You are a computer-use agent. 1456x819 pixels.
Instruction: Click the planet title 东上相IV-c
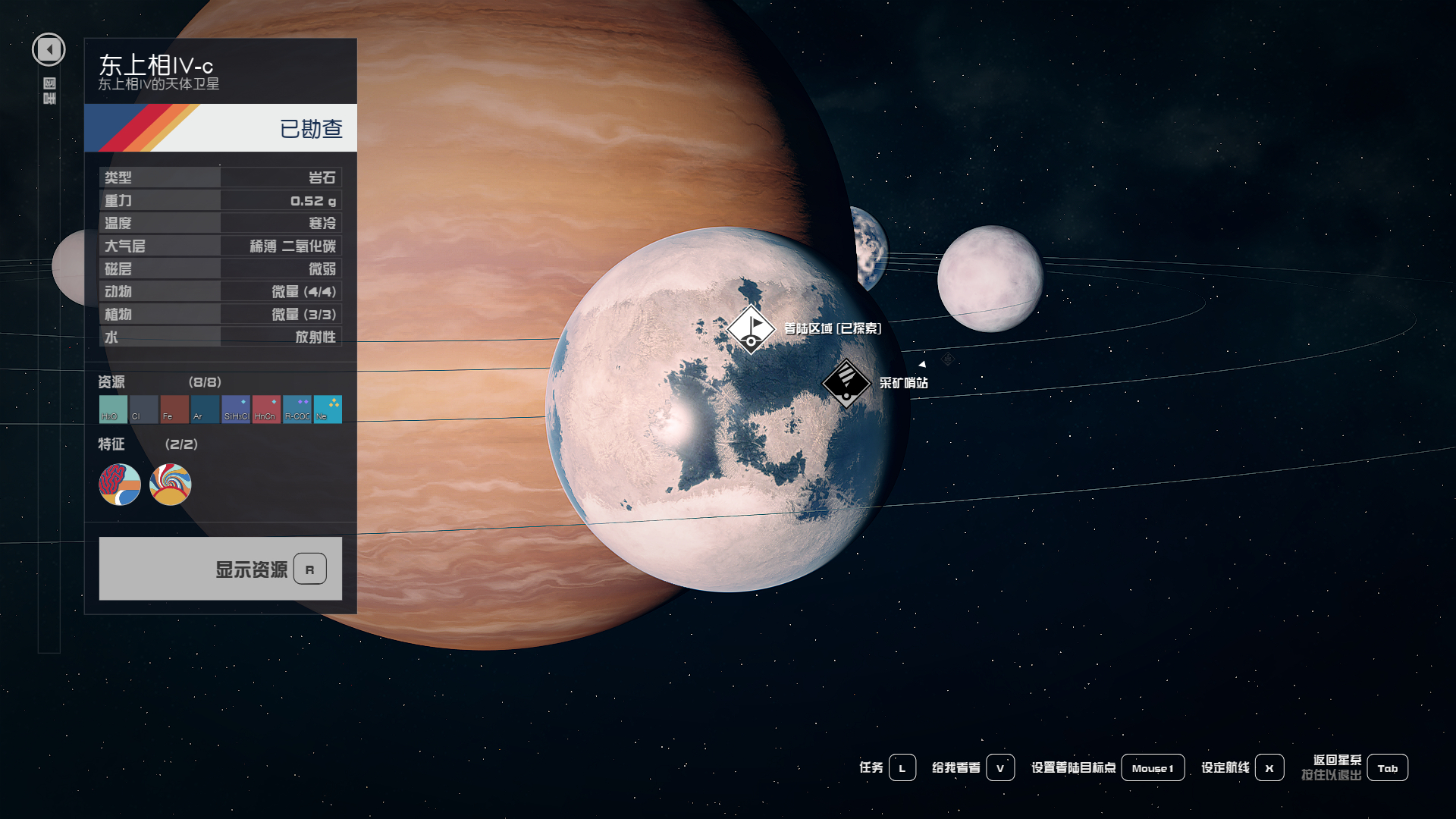point(156,64)
